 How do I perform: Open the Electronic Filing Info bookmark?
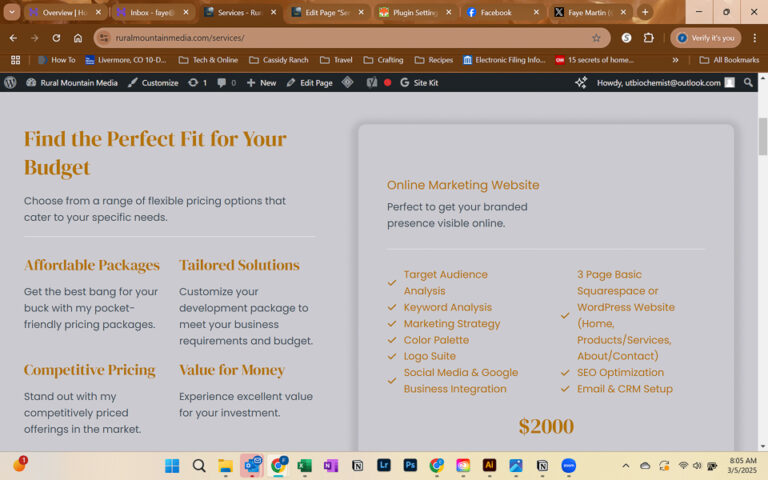[504, 60]
